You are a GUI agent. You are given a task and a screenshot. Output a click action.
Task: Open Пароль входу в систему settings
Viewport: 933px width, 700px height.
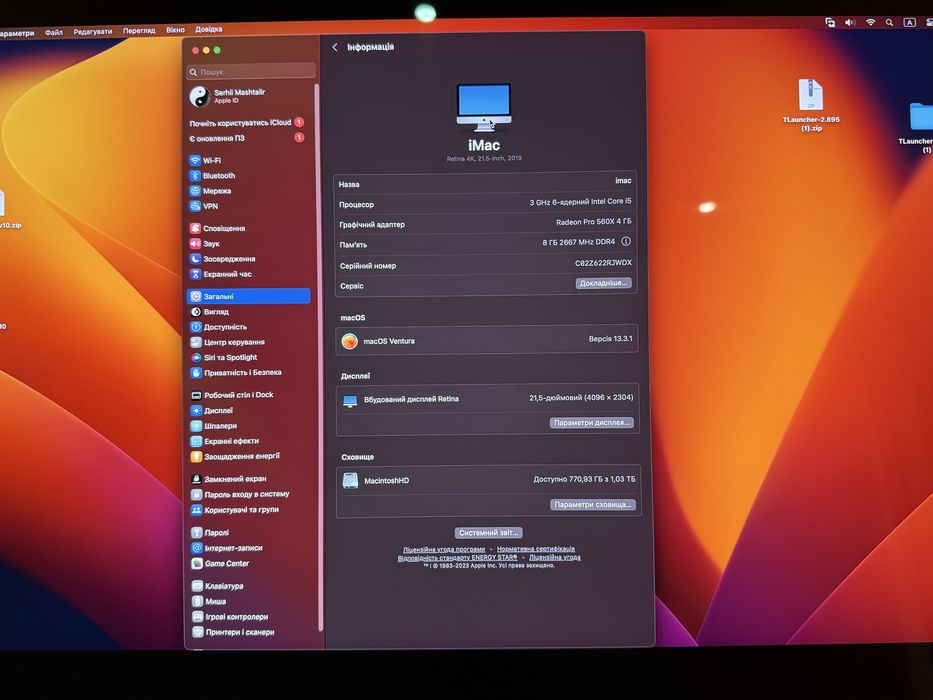coord(240,495)
